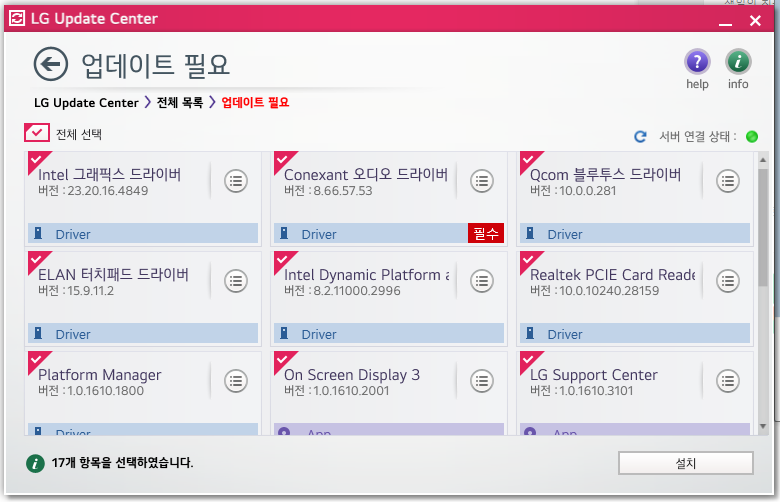Screen dimensions: 780x502
Task: Click version text 10.0.0.281
Action: point(587,191)
